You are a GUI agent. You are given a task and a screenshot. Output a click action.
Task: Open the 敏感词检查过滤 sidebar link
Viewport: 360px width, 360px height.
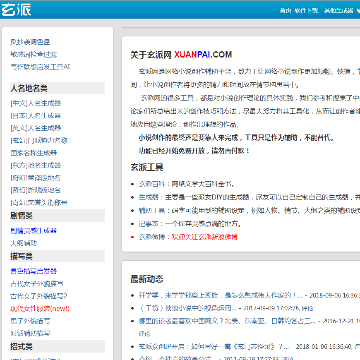point(33,54)
